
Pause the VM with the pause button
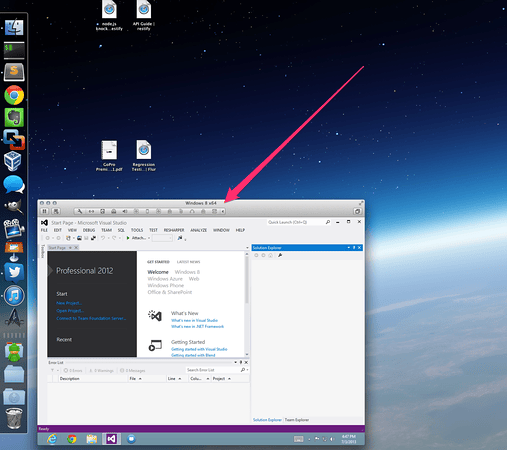pyautogui.click(x=44, y=211)
